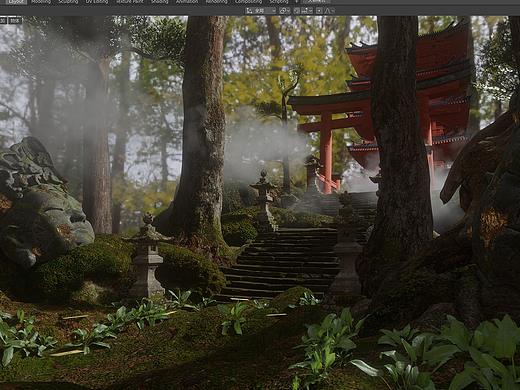The width and height of the screenshot is (520, 390).
Task: Switch to the Rendering workspace tab
Action: tap(216, 1)
